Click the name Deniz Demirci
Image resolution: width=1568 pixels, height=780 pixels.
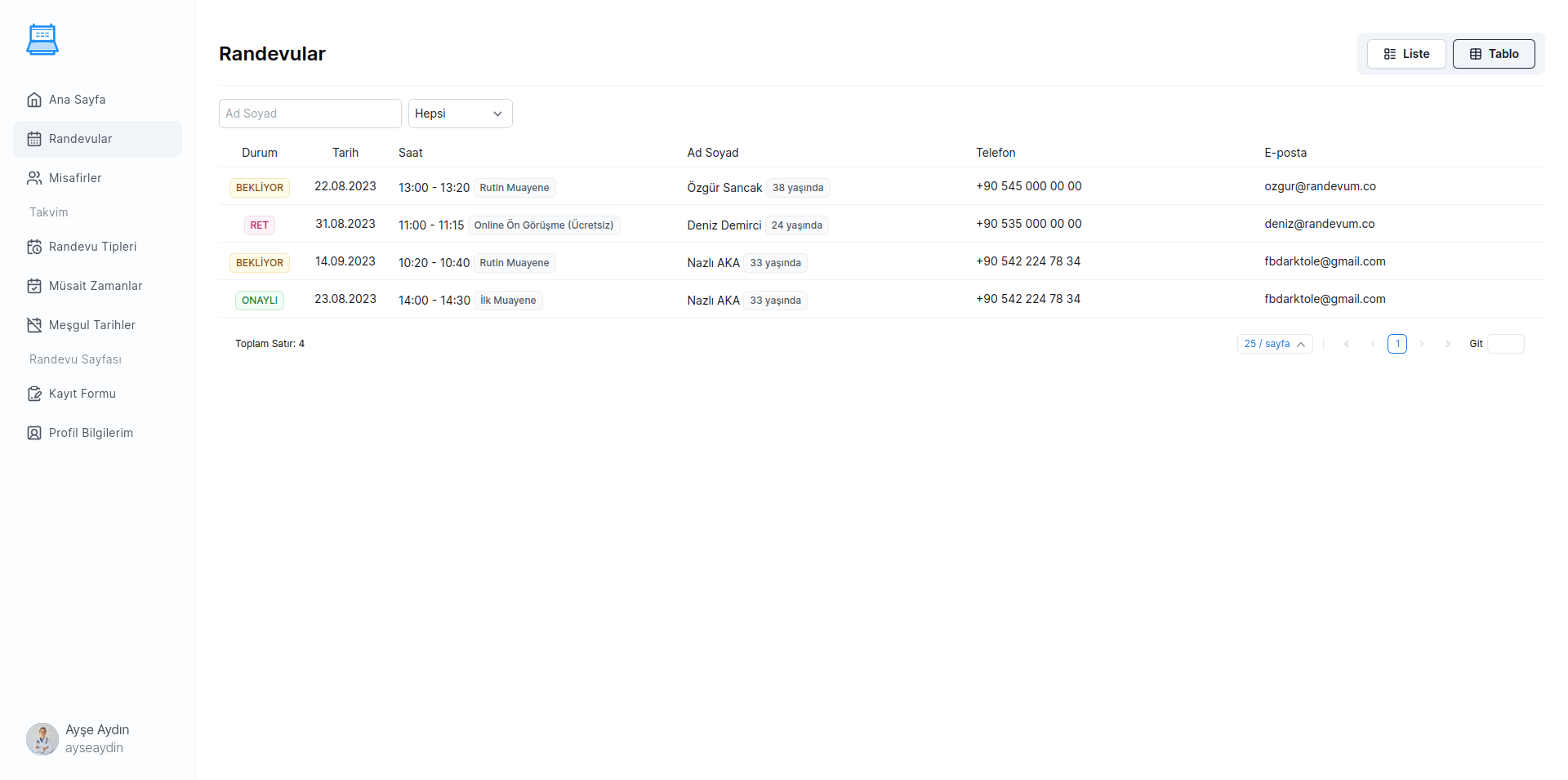(724, 225)
